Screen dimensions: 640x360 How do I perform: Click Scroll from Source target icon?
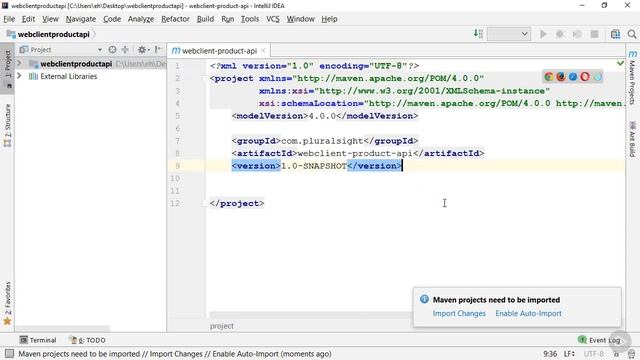pos(112,50)
